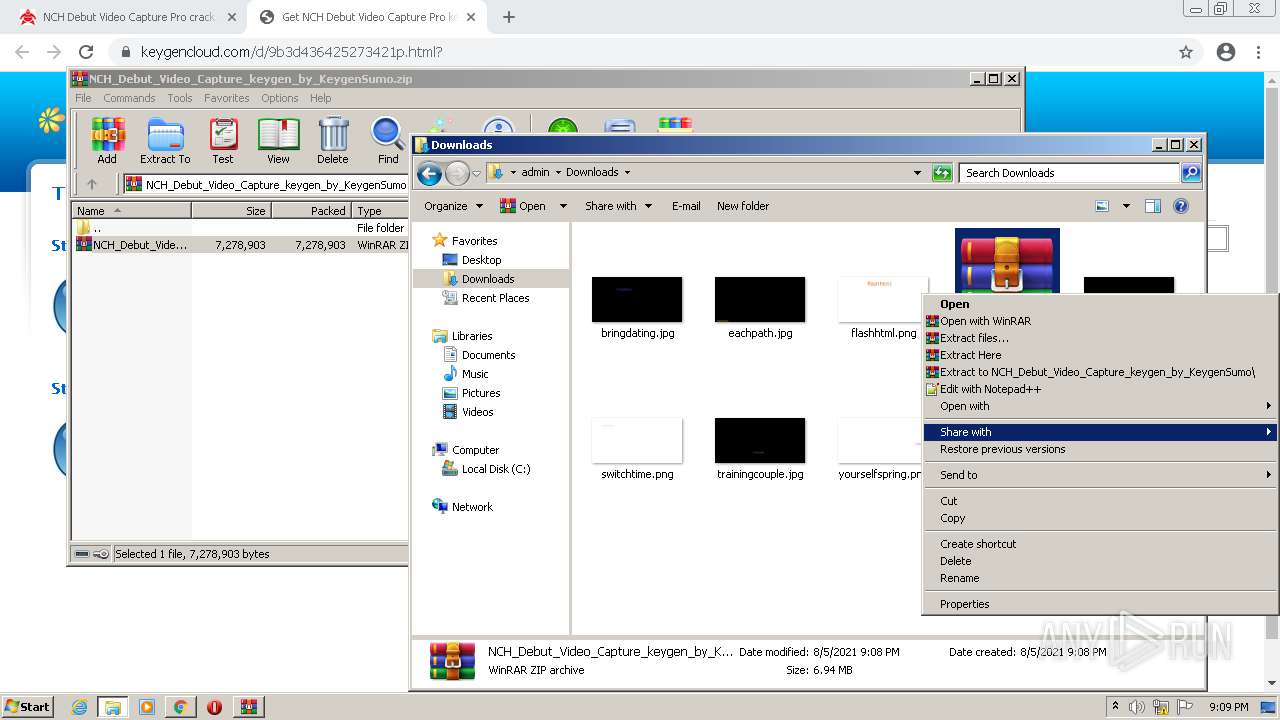Toggle the Explorer preview pane icon
The height and width of the screenshot is (720, 1280).
click(1153, 206)
